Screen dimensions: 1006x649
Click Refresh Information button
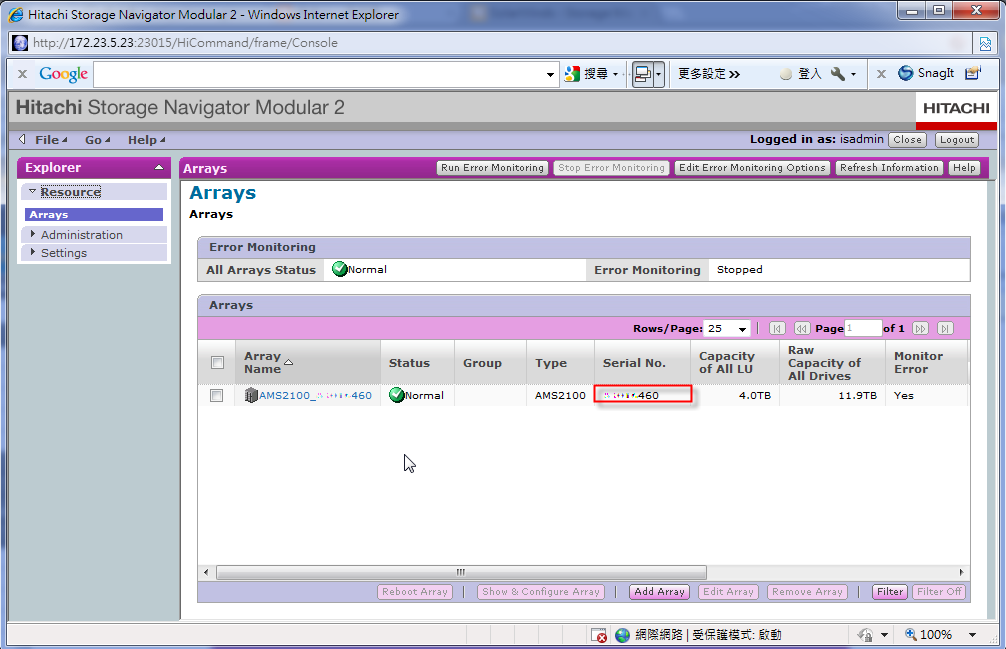889,168
